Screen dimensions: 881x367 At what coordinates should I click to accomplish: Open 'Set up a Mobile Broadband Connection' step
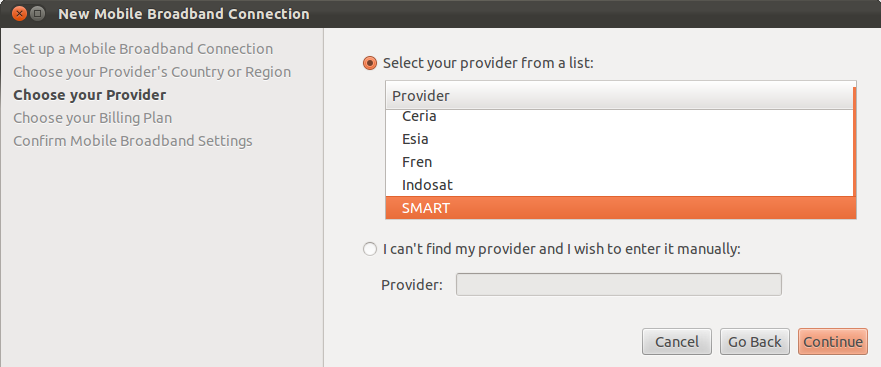(x=143, y=49)
